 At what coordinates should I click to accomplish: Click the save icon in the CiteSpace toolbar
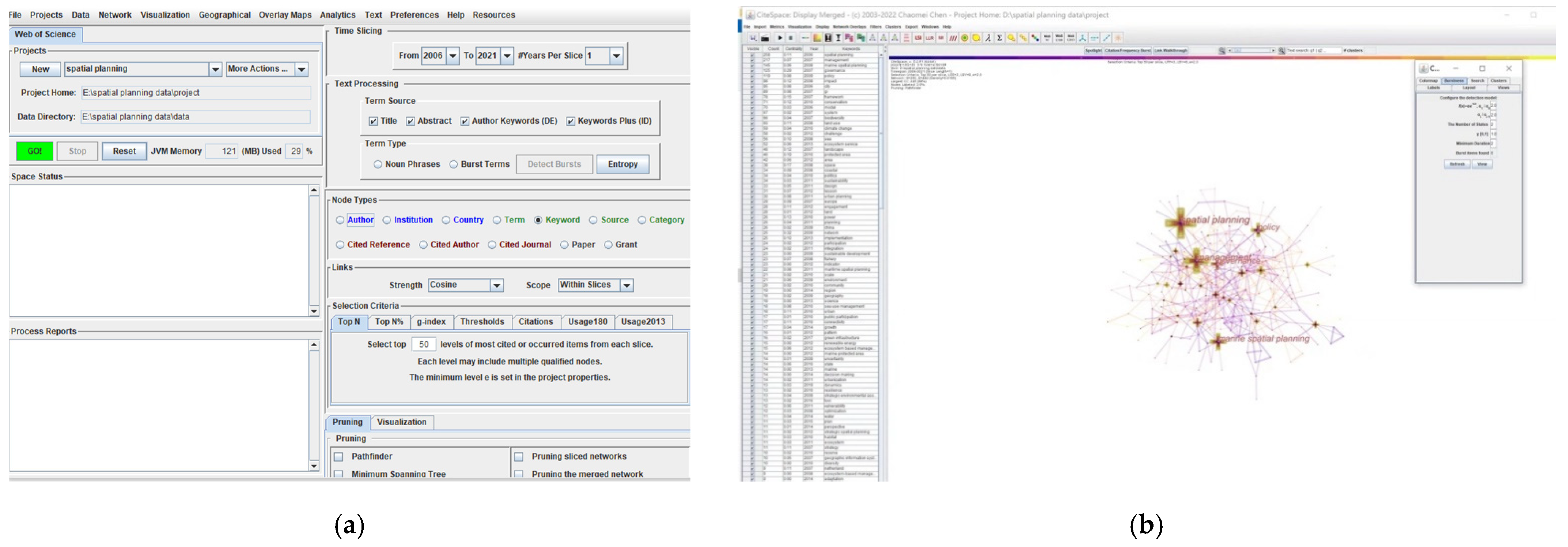(753, 38)
